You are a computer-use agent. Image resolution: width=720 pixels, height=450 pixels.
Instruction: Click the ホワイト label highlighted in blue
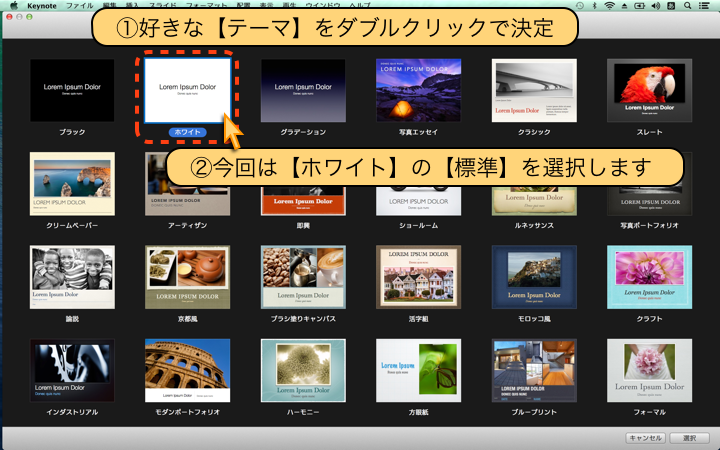[187, 132]
